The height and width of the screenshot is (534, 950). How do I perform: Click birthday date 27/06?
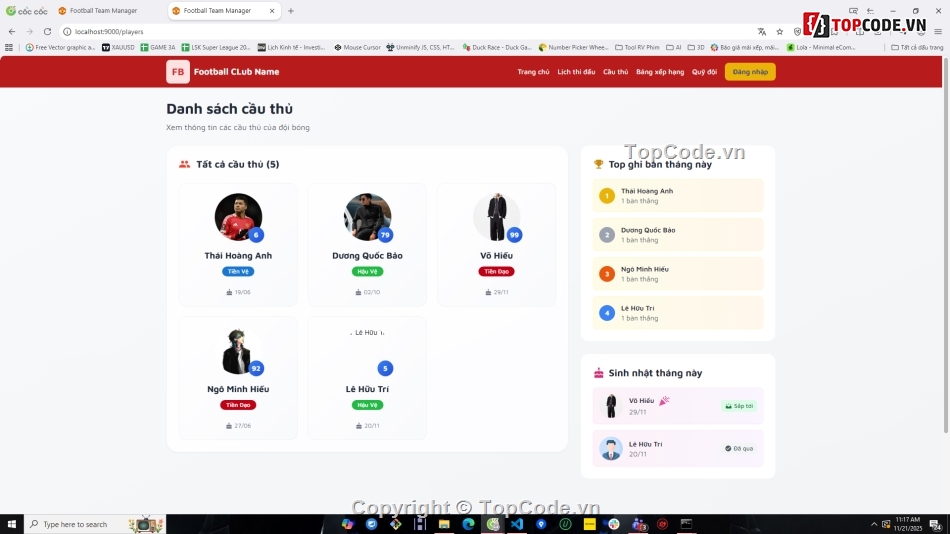tap(242, 426)
